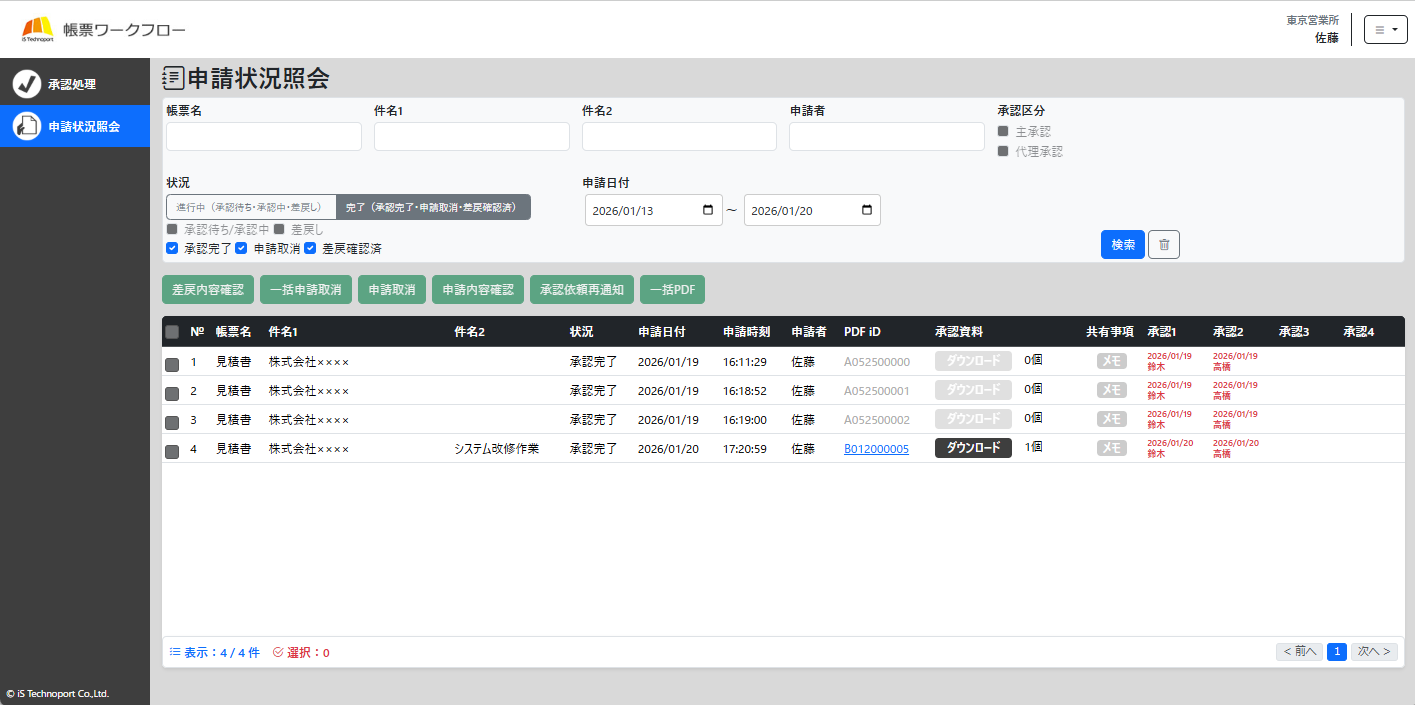Click the iS Technoport logo
Viewport: 1415px width, 705px height.
click(x=37, y=30)
